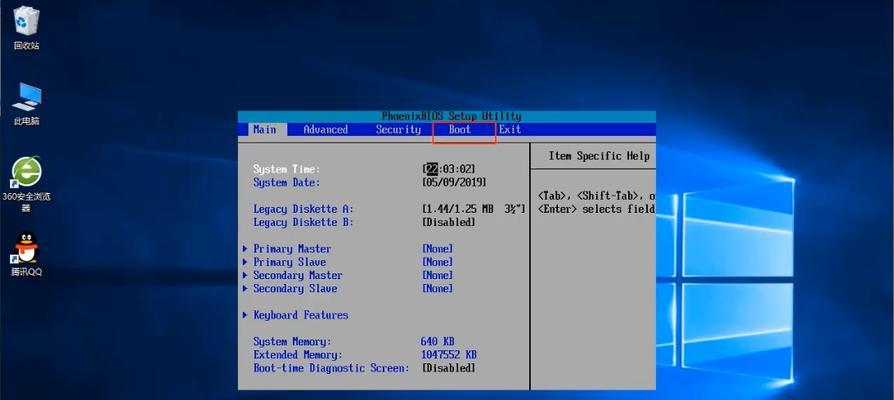Click the System Memory label
The width and height of the screenshot is (894, 400).
point(292,342)
